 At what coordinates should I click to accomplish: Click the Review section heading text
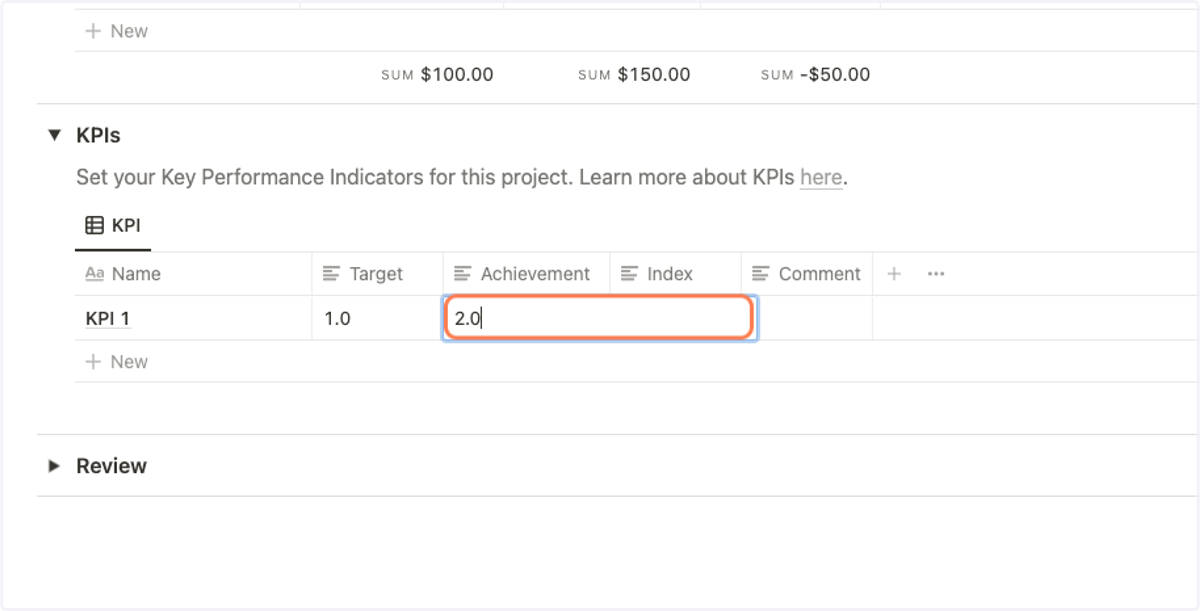click(x=111, y=466)
